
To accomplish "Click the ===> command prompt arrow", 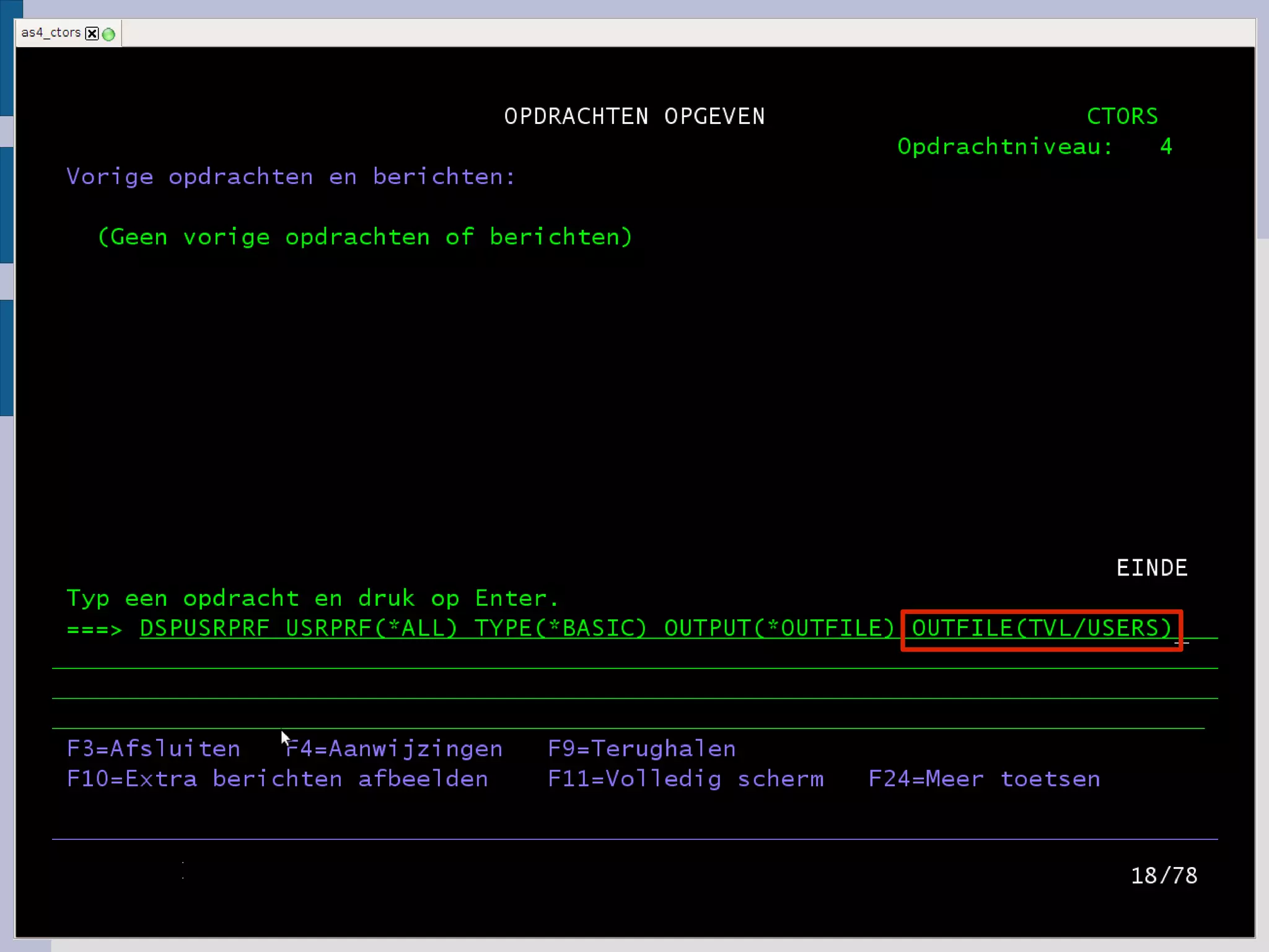I will 94,630.
